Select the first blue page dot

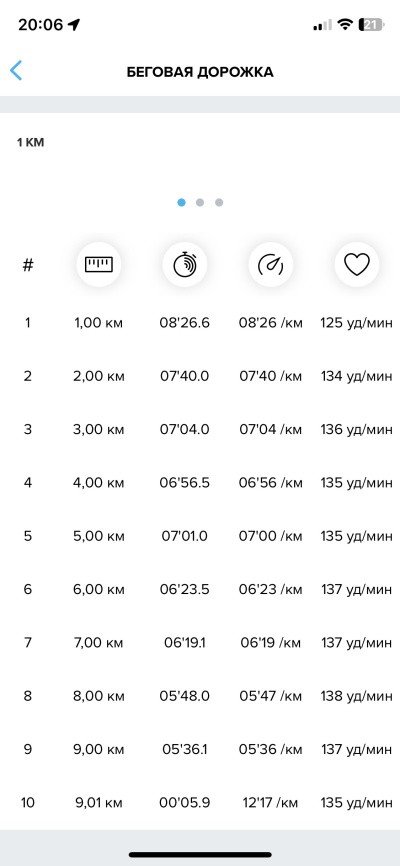coord(181,203)
